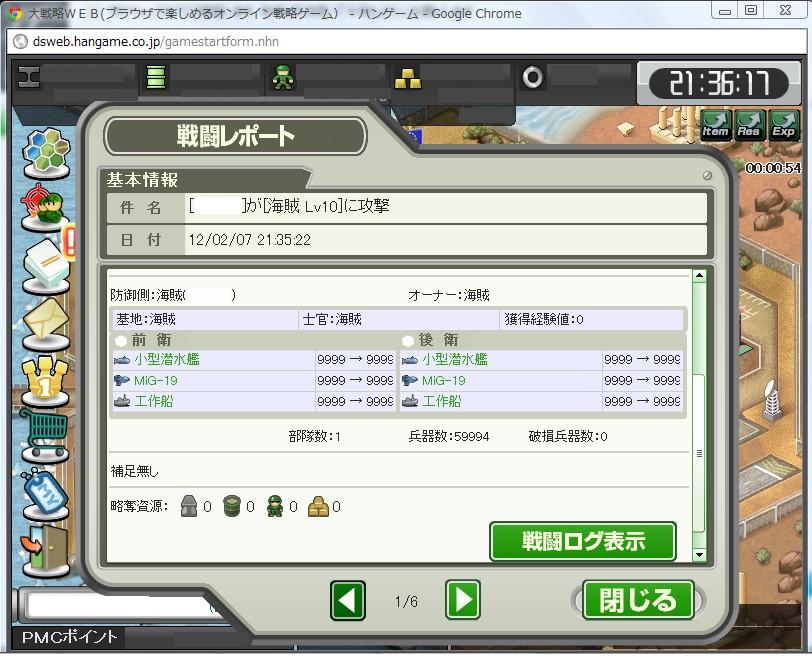The image size is (812, 656).
Task: Go to the next report page
Action: point(462,600)
